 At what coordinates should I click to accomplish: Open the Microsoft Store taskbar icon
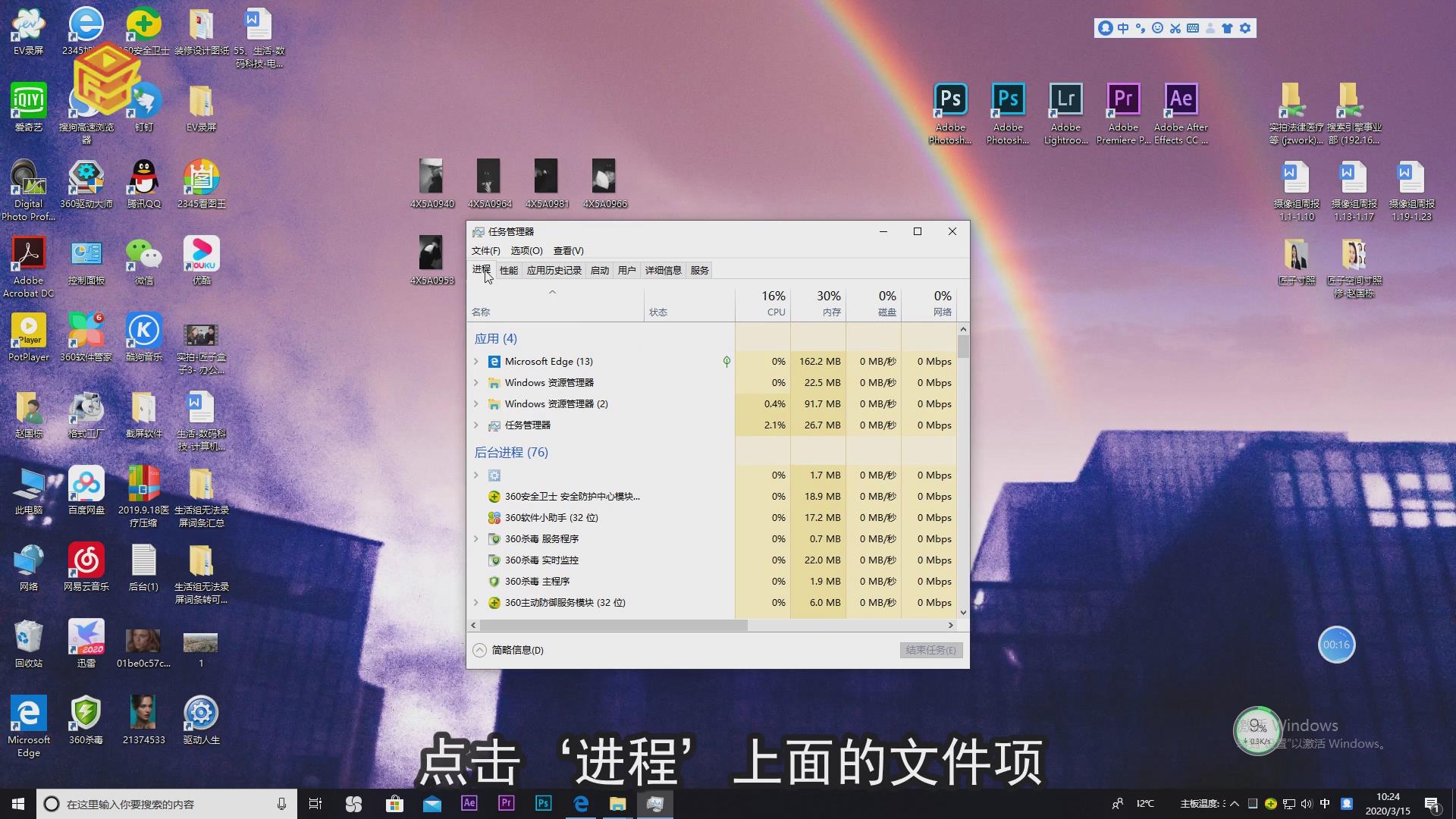pos(394,804)
